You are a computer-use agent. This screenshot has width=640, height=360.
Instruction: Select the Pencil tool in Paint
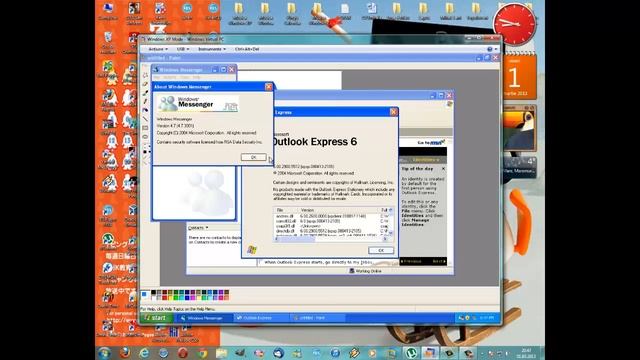click(145, 101)
